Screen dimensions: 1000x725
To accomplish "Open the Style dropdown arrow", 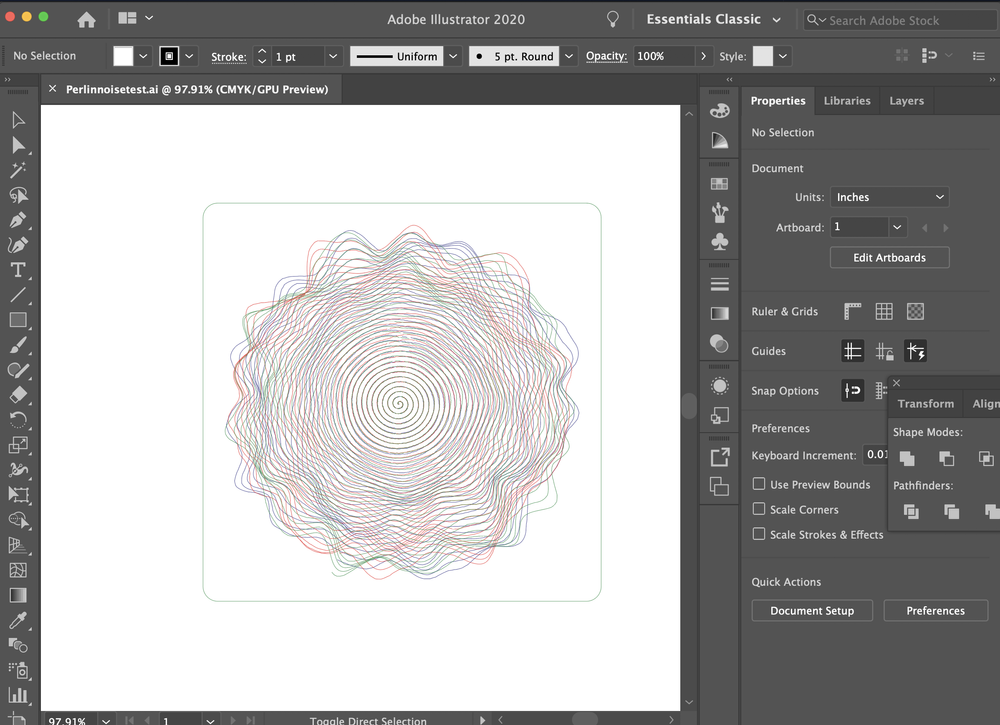I will 783,56.
